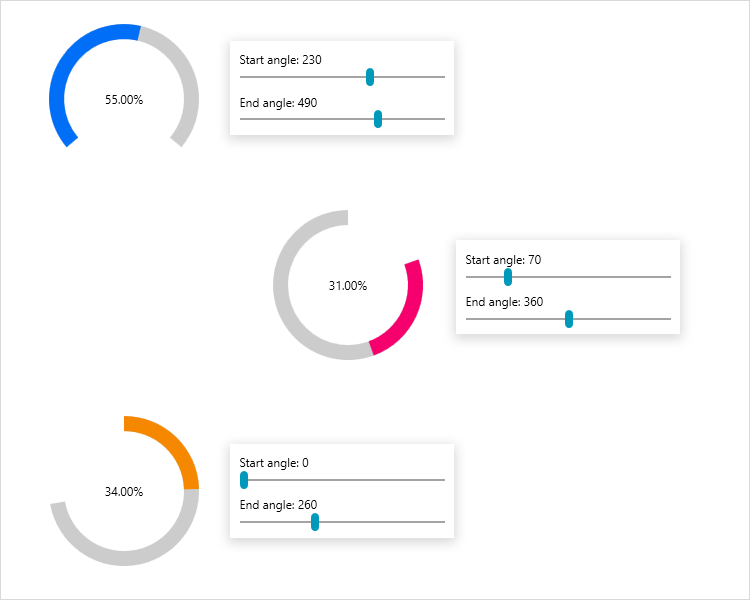Click the End angle 490 slider thumb
The height and width of the screenshot is (600, 750).
(x=378, y=119)
